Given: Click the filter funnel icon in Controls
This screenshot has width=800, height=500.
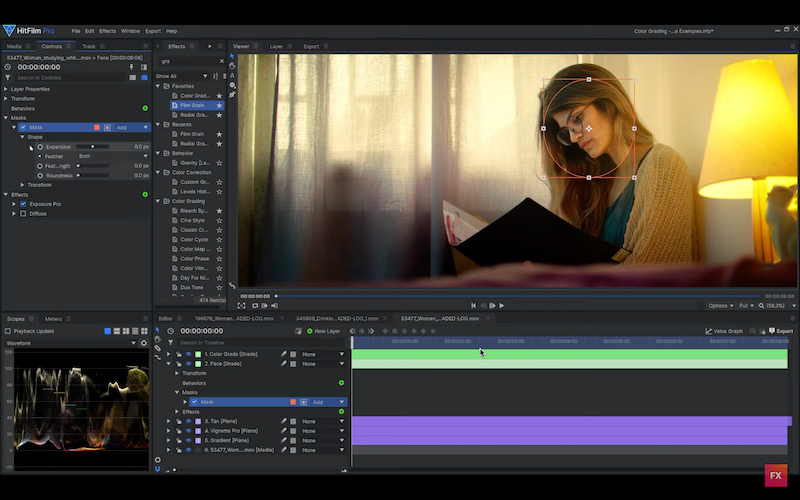Looking at the screenshot, I should 8,78.
